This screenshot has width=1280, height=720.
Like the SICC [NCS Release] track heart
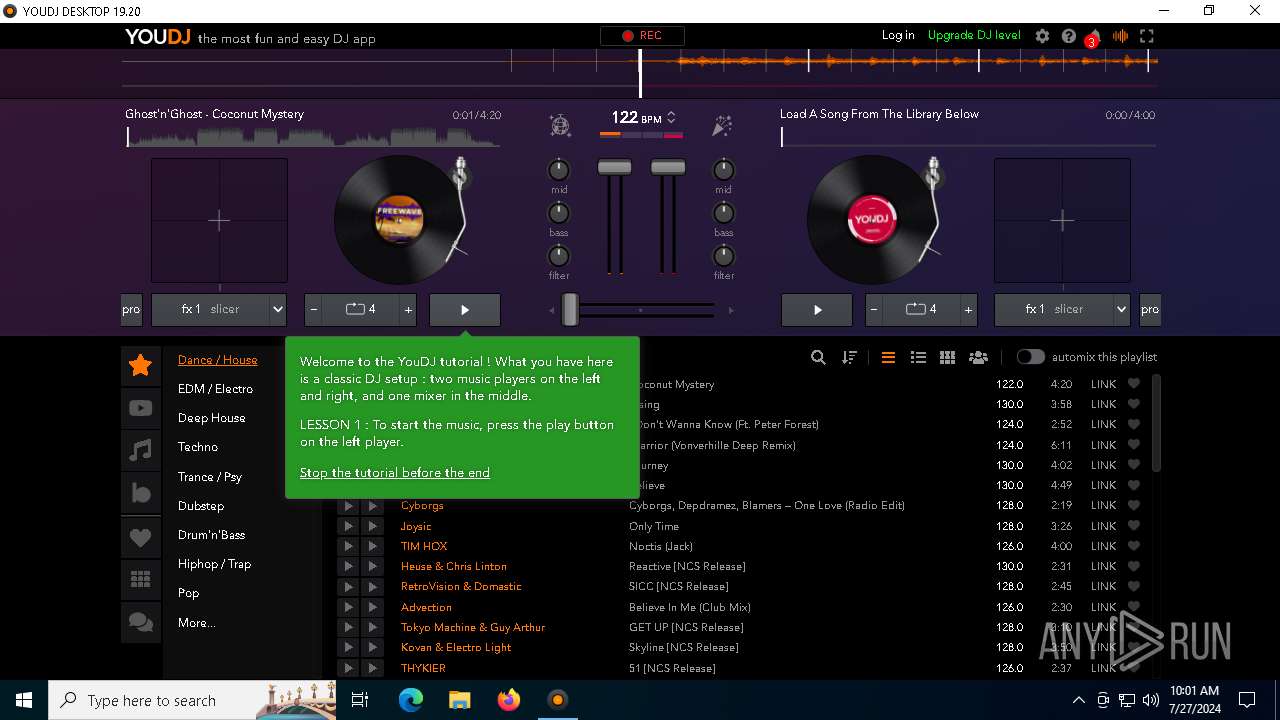(x=1133, y=586)
